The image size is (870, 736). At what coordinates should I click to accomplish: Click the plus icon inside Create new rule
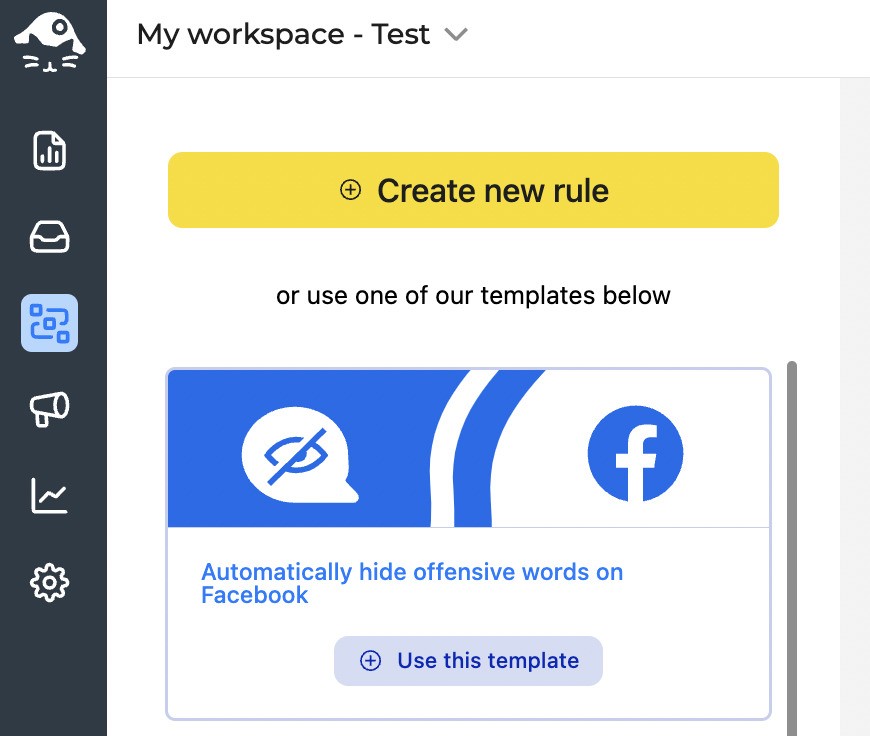[x=350, y=190]
